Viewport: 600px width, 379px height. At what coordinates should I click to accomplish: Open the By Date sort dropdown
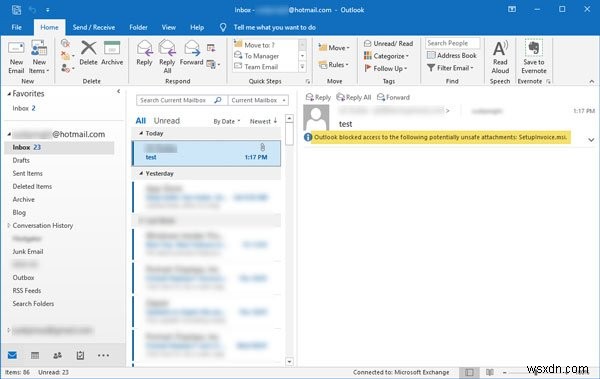pyautogui.click(x=227, y=121)
